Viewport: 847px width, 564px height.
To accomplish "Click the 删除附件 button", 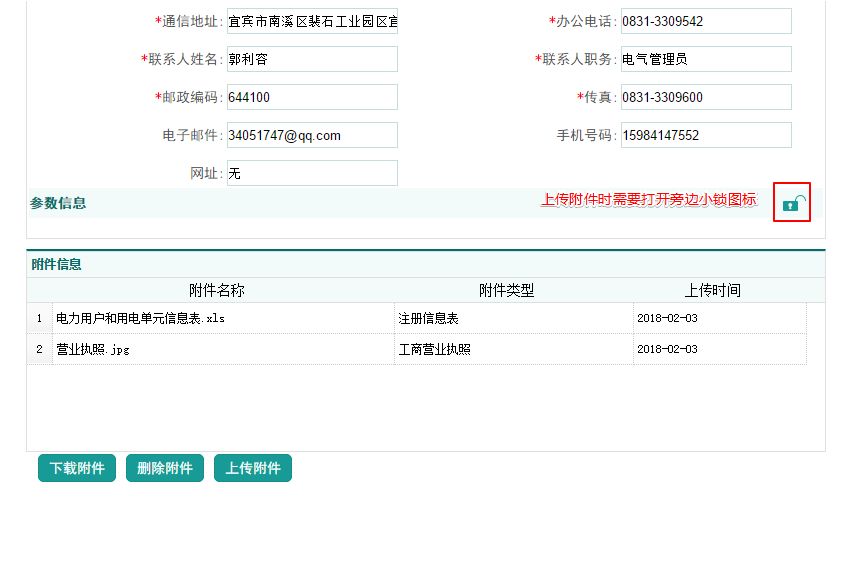I will point(165,468).
